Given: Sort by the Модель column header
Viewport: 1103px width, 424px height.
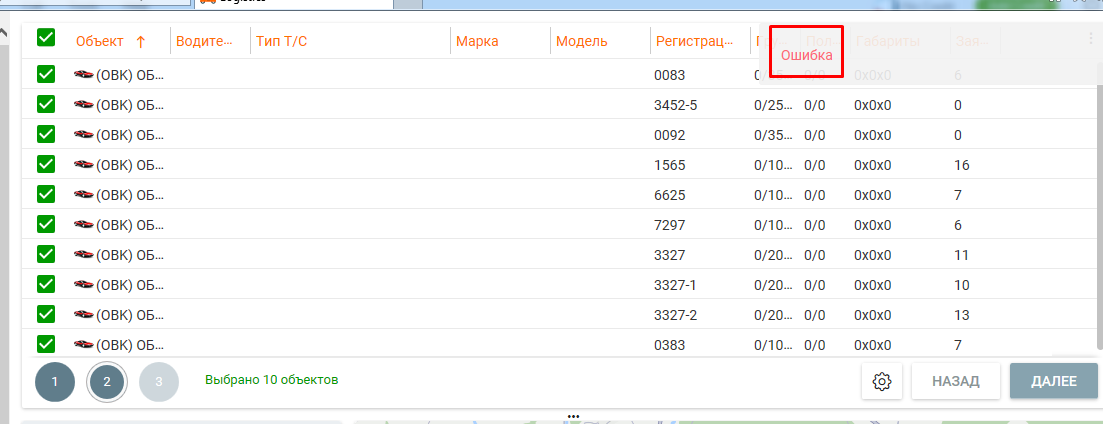Looking at the screenshot, I should click(581, 41).
